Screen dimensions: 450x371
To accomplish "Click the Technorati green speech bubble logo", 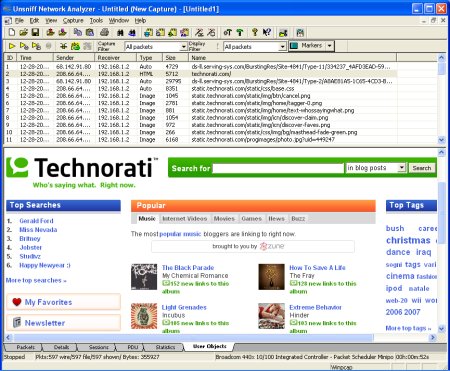I will click(x=17, y=167).
